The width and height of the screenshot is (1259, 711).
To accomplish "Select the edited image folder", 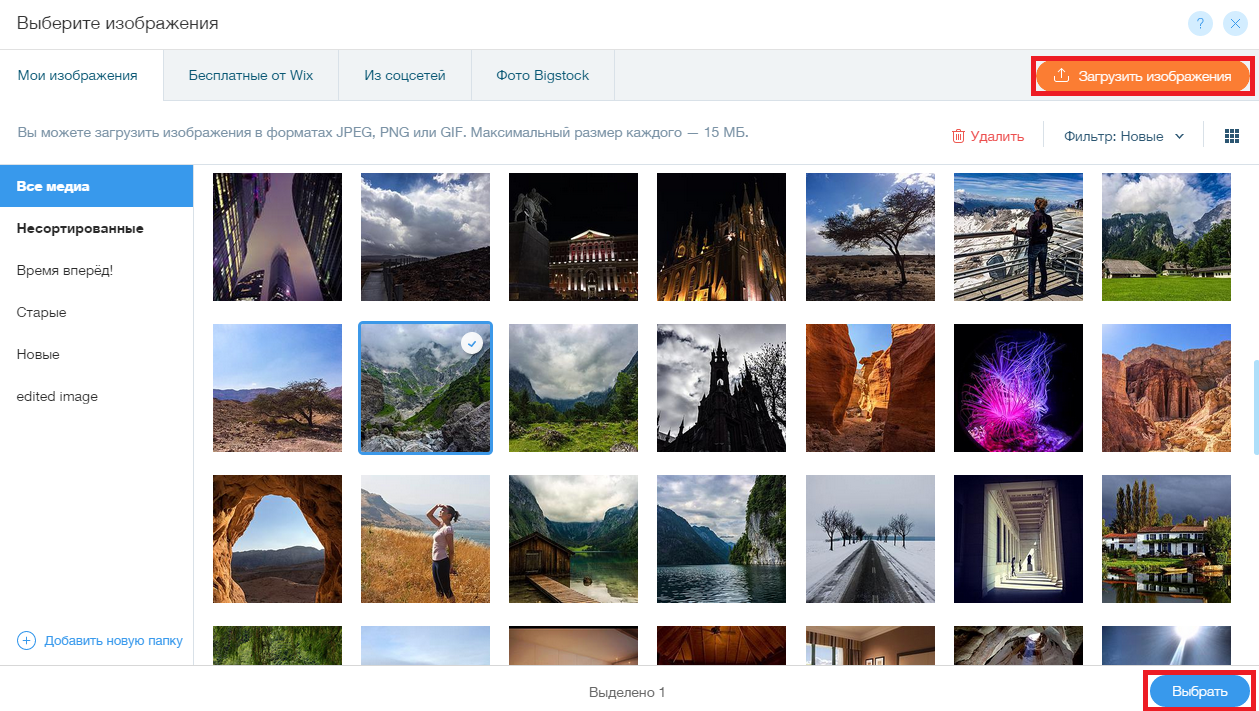I will click(x=96, y=396).
